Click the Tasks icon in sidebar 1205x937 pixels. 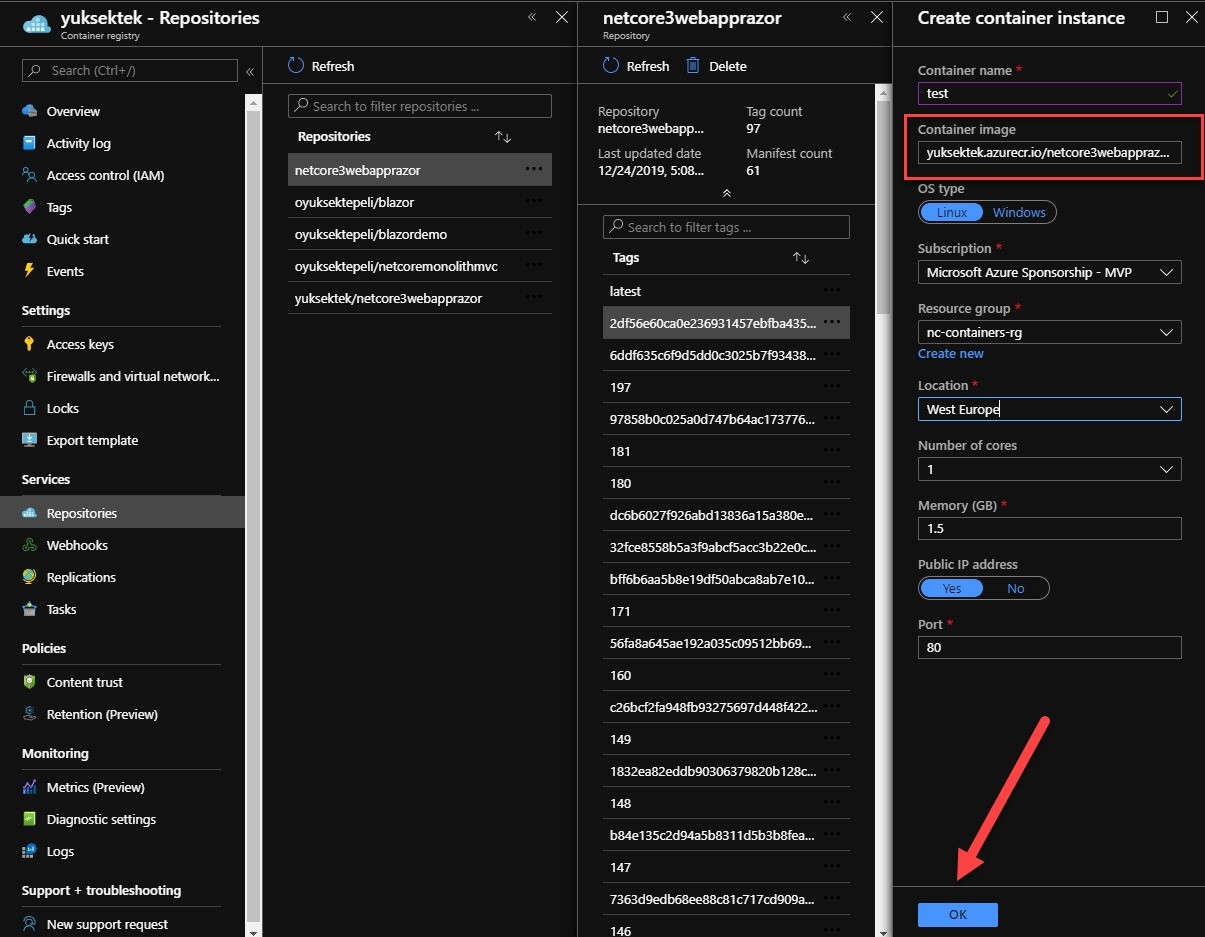coord(29,609)
